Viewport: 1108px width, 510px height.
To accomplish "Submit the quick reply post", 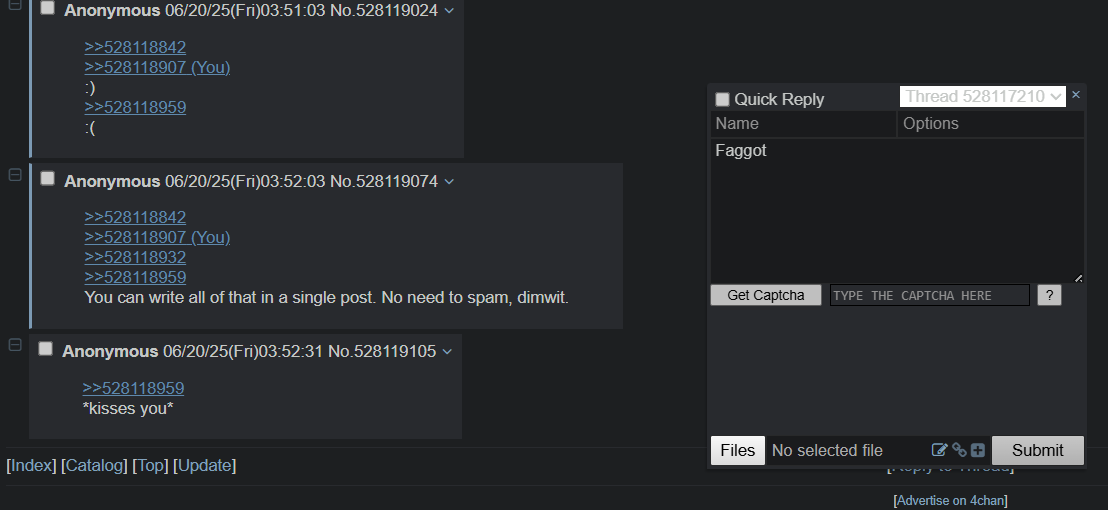I will pos(1037,450).
